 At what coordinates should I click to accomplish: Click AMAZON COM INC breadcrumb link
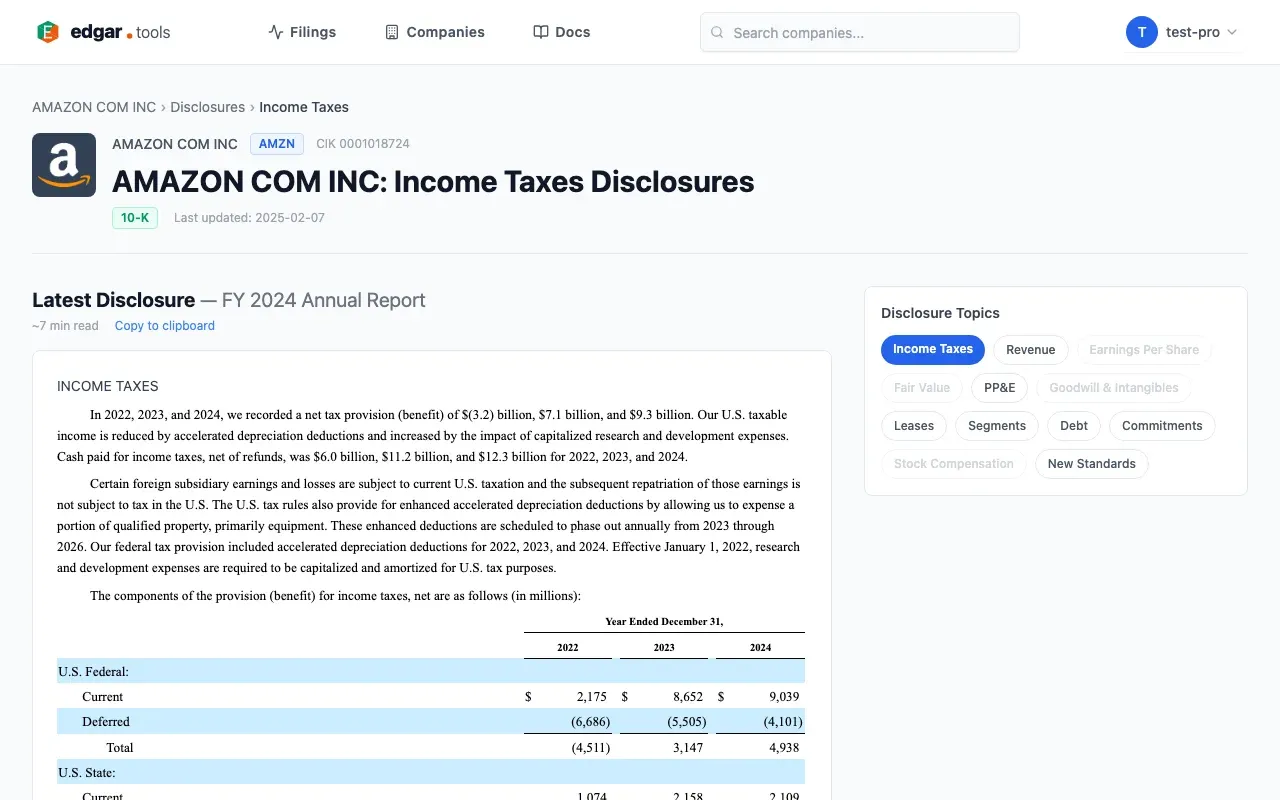[x=94, y=107]
